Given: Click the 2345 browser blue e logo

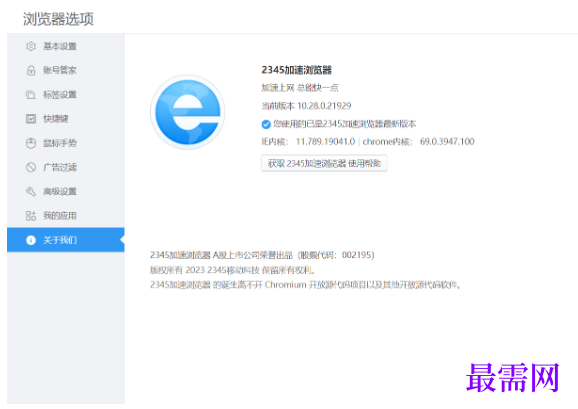Looking at the screenshot, I should click(188, 112).
